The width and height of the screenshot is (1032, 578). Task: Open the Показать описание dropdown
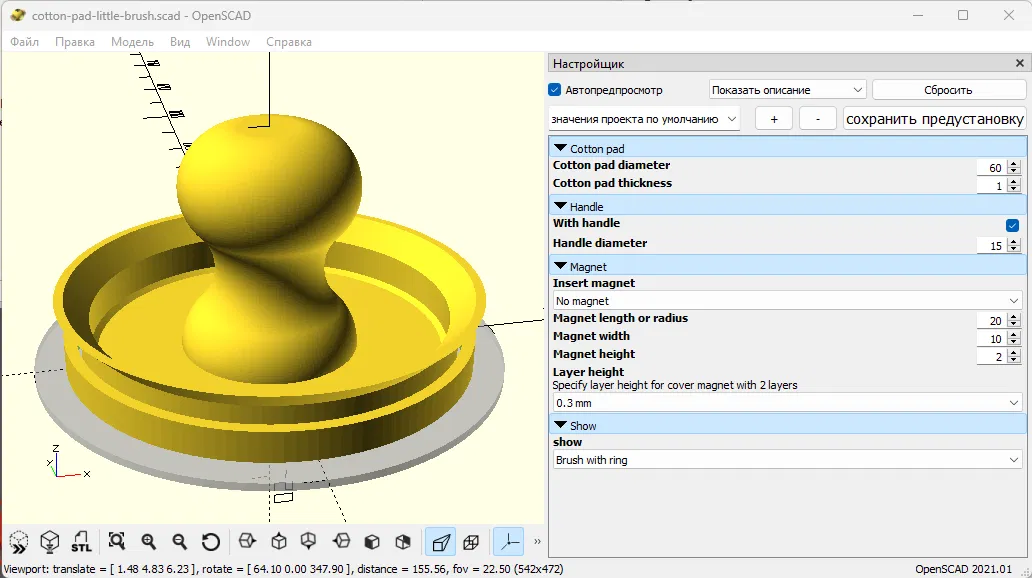[x=787, y=90]
